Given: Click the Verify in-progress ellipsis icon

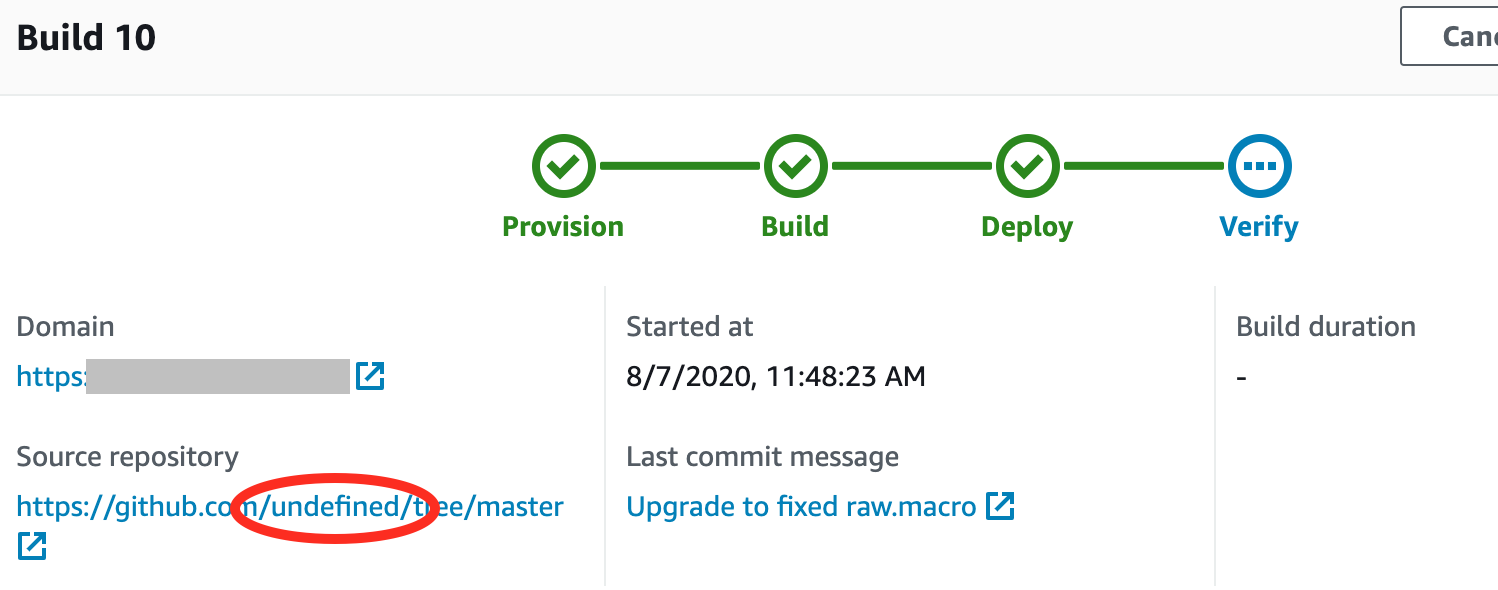Looking at the screenshot, I should pyautogui.click(x=1259, y=165).
